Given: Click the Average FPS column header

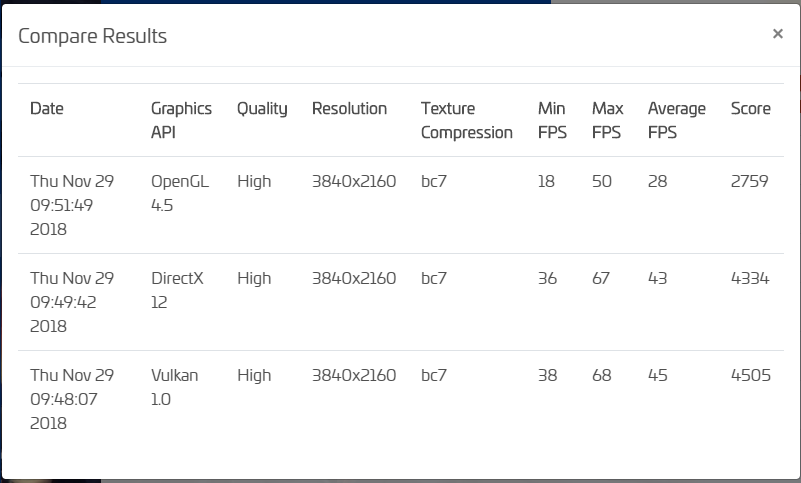Looking at the screenshot, I should pyautogui.click(x=676, y=120).
